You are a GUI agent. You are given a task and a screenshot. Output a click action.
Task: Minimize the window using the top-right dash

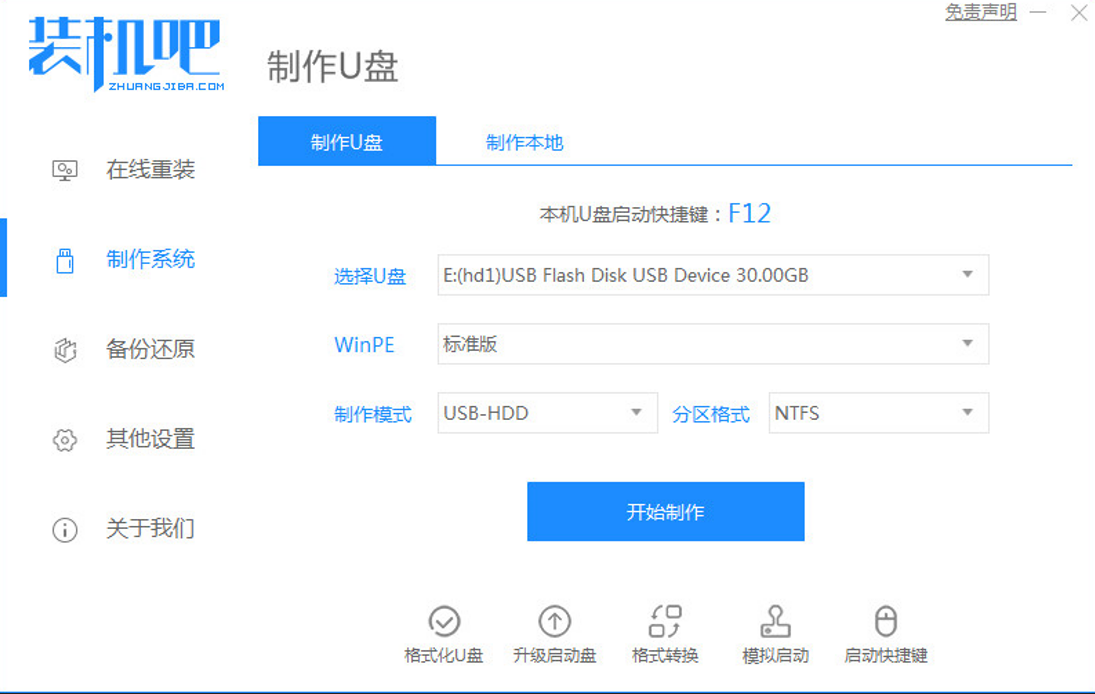1039,13
